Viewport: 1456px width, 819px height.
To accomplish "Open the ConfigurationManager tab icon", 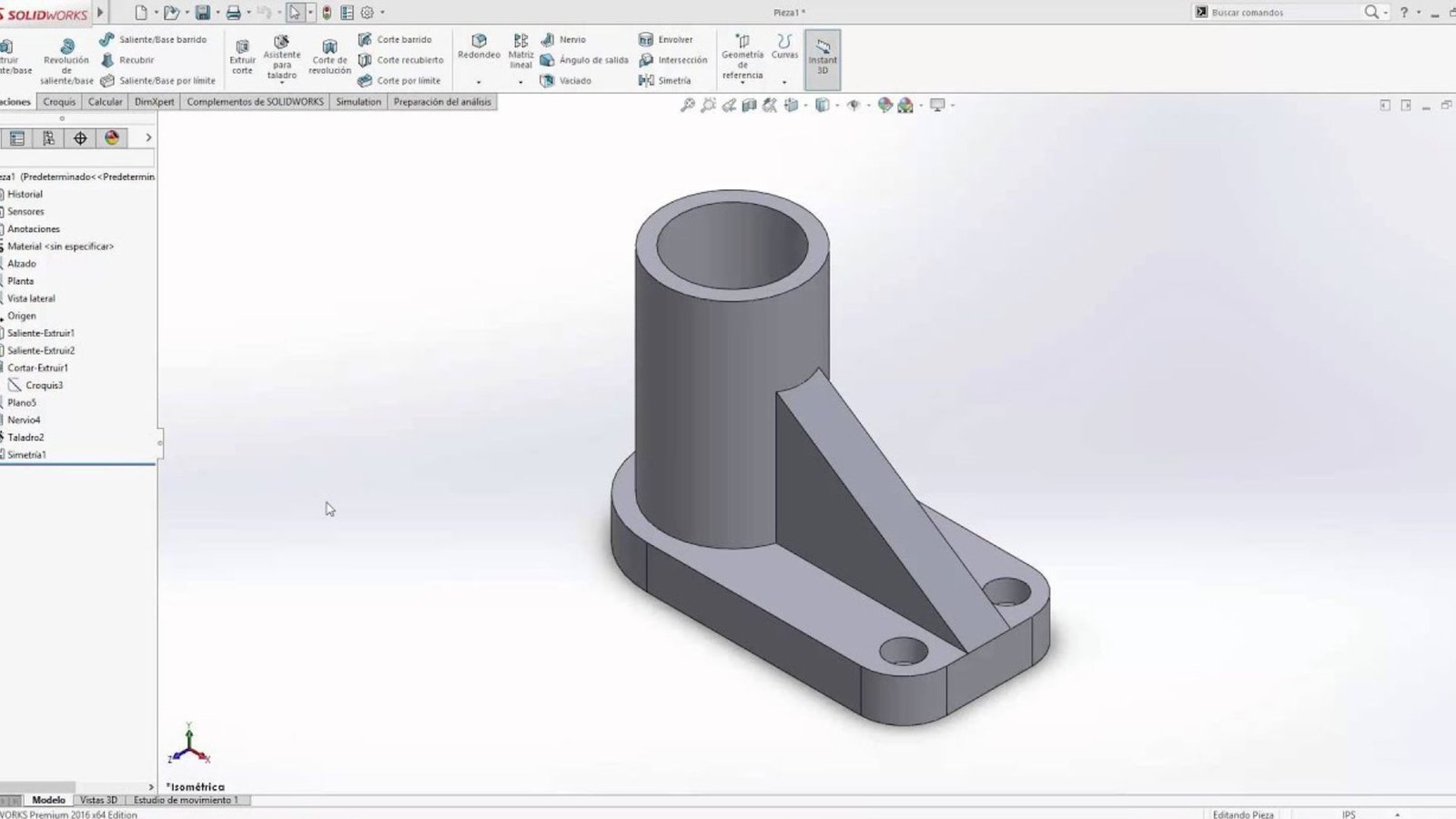I will click(49, 138).
